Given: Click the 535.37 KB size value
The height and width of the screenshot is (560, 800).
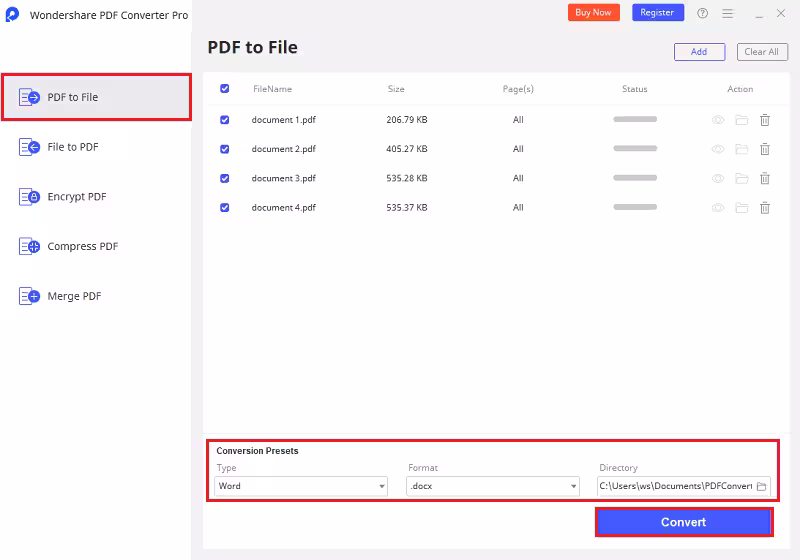Looking at the screenshot, I should (407, 208).
